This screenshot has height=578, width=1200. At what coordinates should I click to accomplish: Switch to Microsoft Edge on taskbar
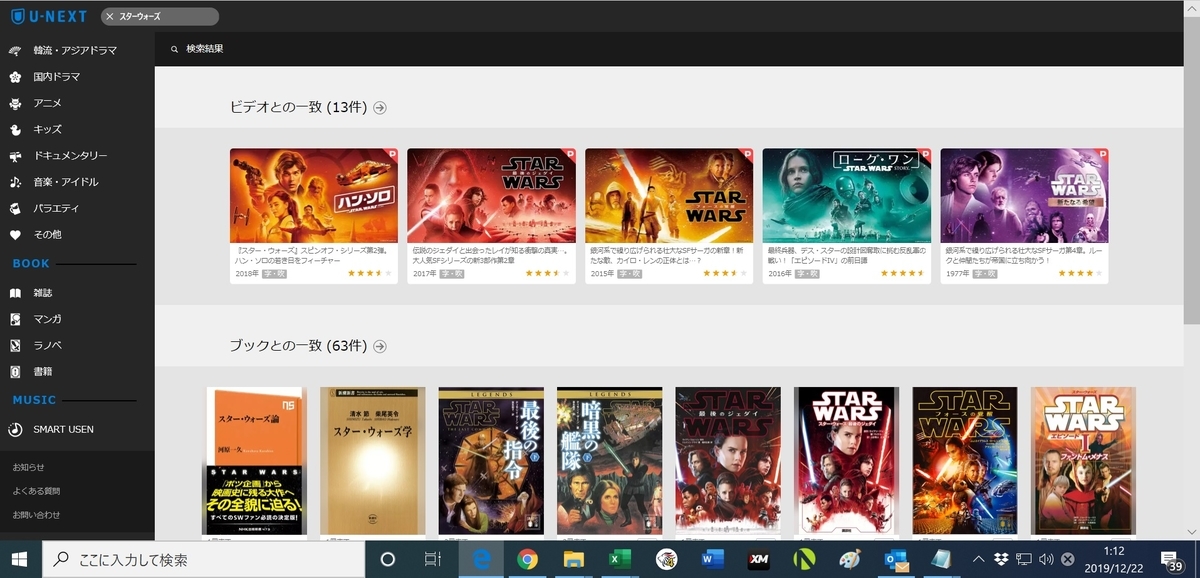tap(482, 559)
